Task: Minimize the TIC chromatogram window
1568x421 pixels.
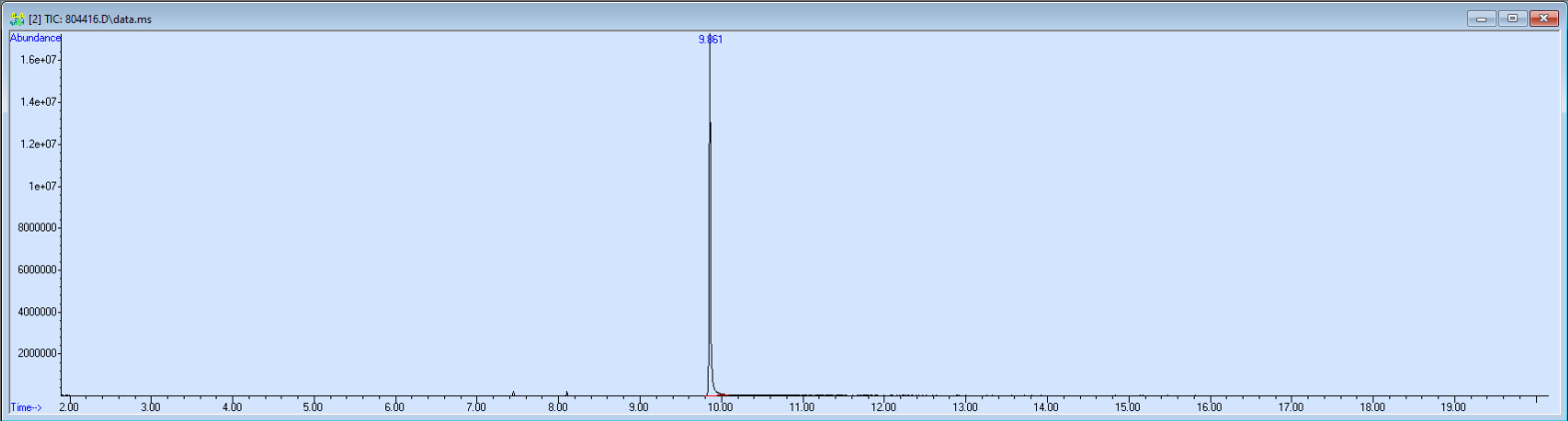Action: click(x=1481, y=18)
